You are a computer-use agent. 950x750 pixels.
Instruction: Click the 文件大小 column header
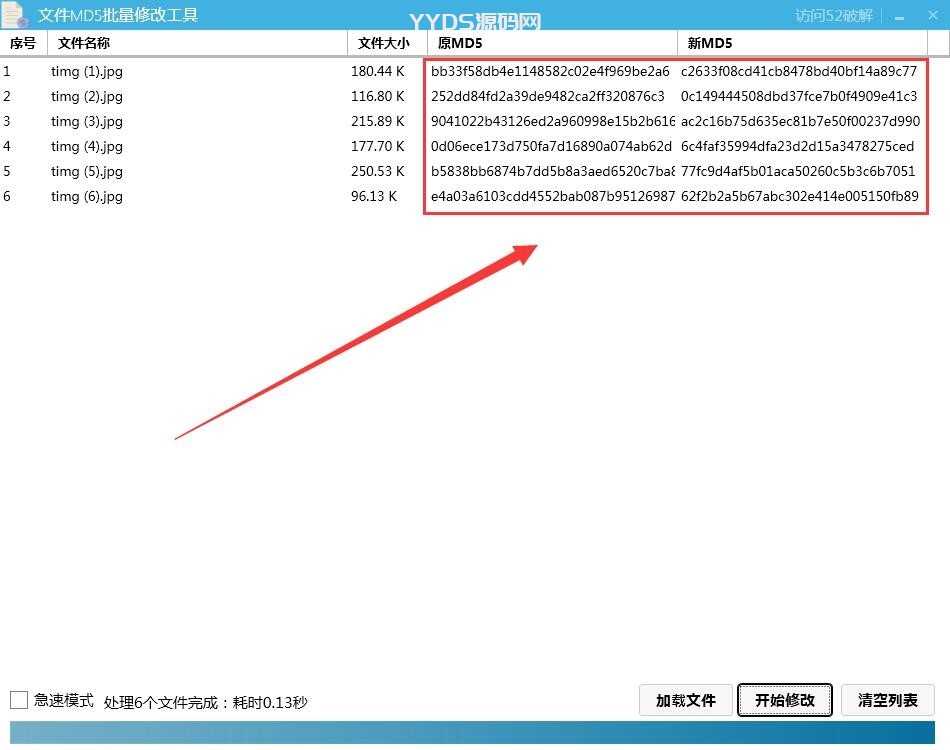click(x=386, y=43)
